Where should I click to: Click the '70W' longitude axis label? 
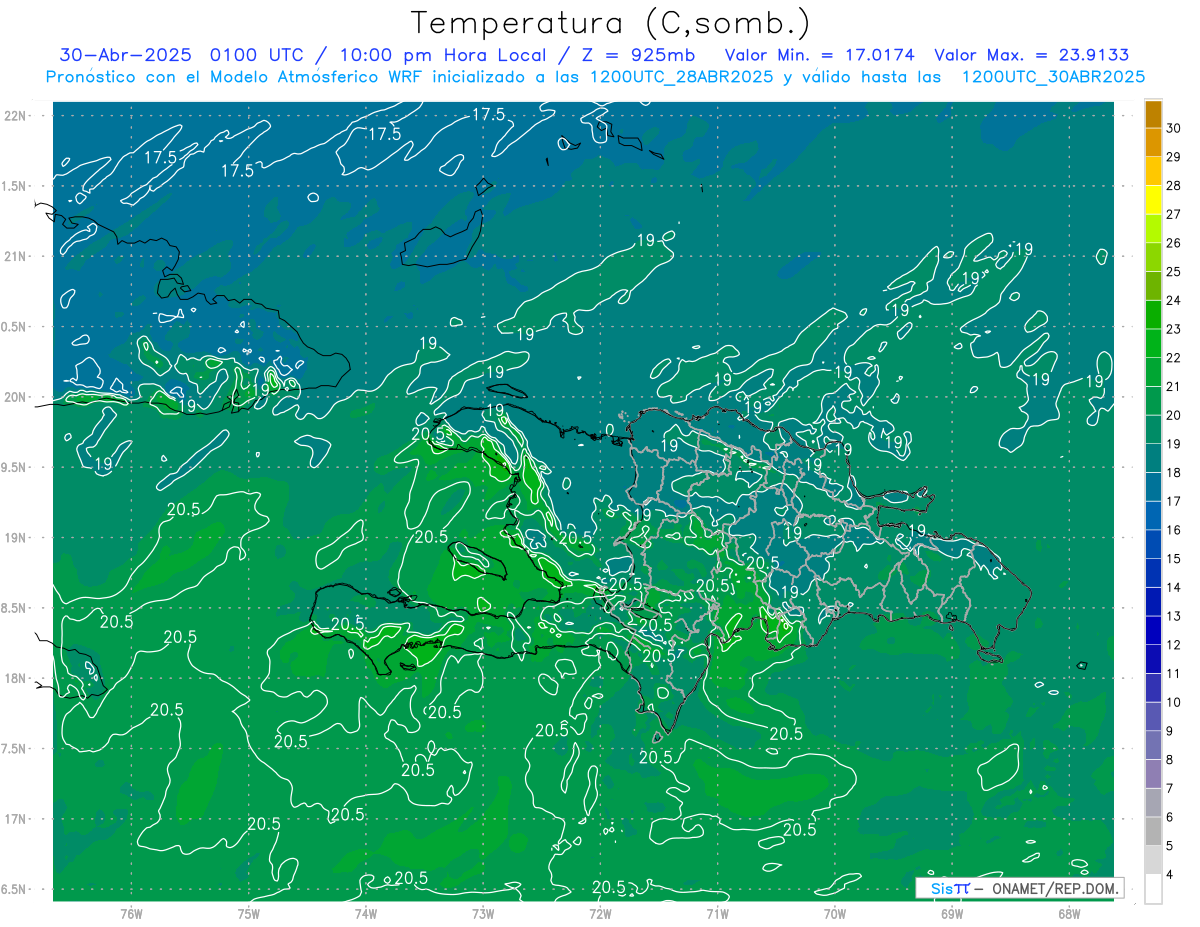(835, 914)
